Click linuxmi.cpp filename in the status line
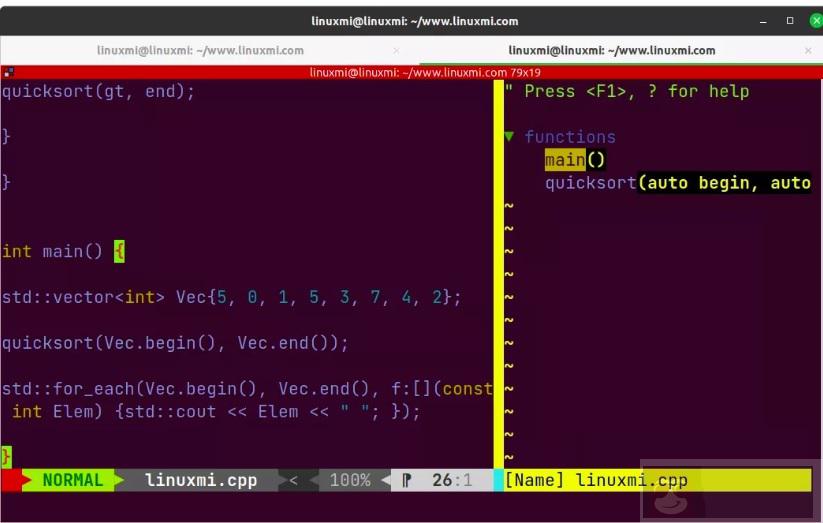 coord(201,480)
